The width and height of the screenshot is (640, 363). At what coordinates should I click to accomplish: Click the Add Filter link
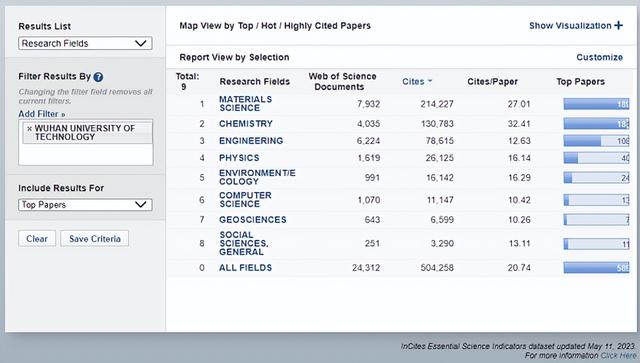(x=42, y=114)
